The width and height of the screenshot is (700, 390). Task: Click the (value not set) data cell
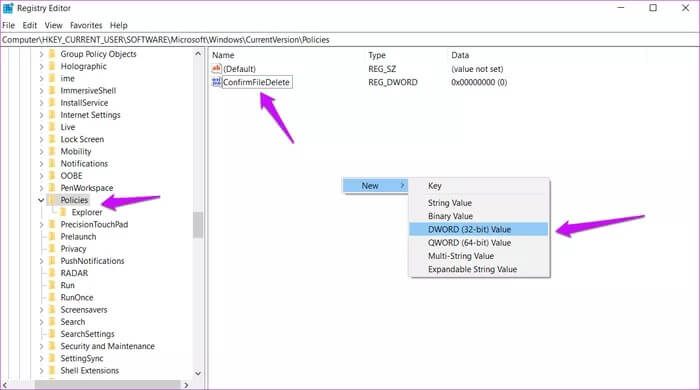pos(477,69)
